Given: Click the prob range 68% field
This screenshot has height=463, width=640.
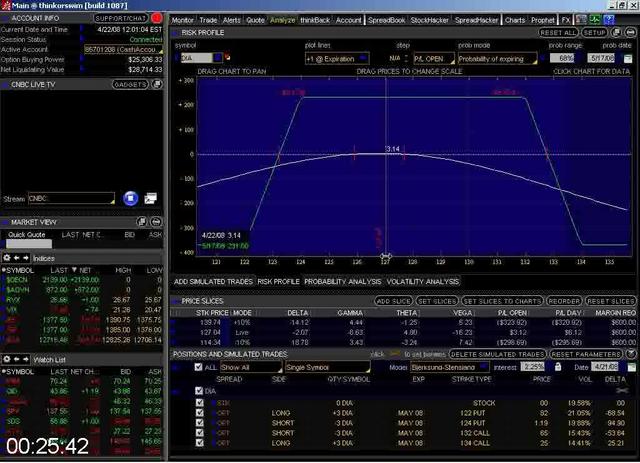Looking at the screenshot, I should tap(562, 58).
